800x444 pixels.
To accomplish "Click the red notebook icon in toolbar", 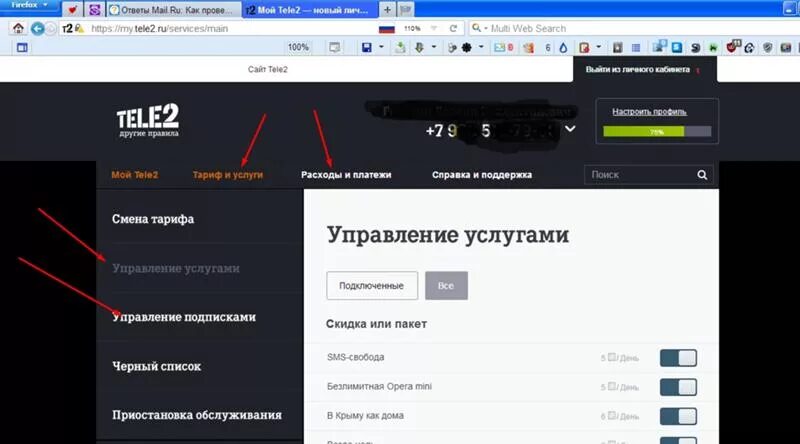I will coord(584,47).
